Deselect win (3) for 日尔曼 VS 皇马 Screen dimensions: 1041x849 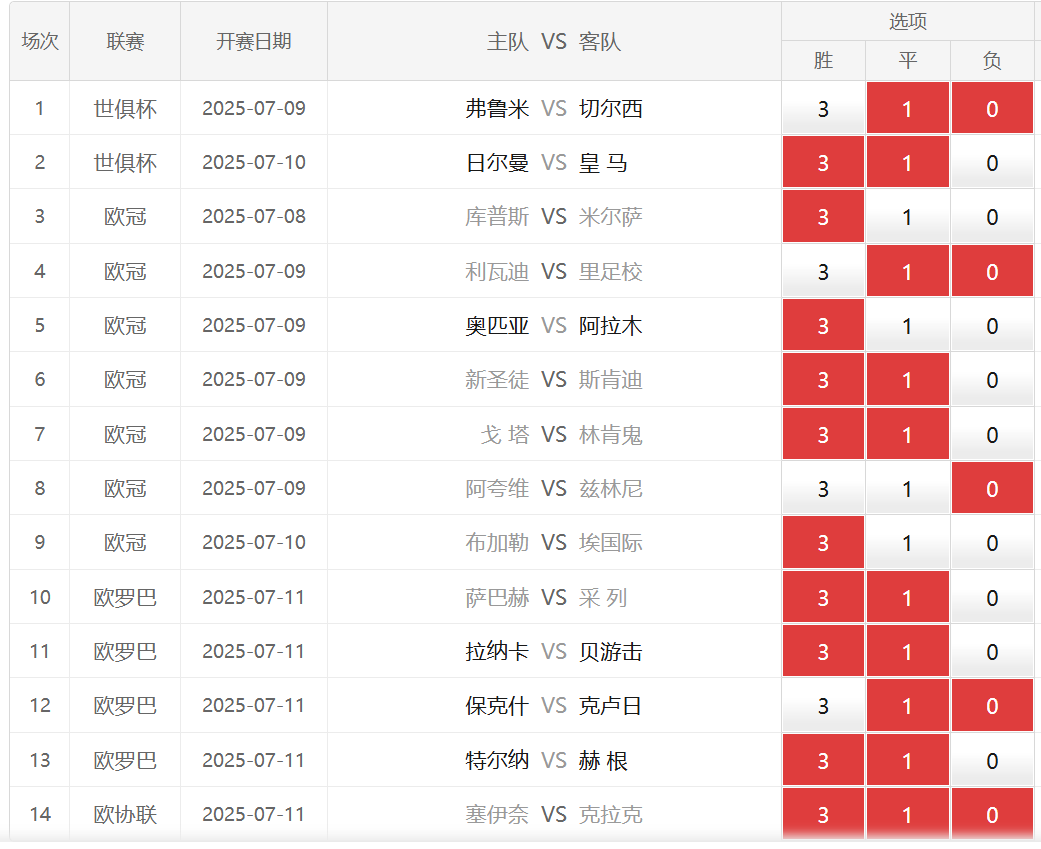(x=823, y=163)
